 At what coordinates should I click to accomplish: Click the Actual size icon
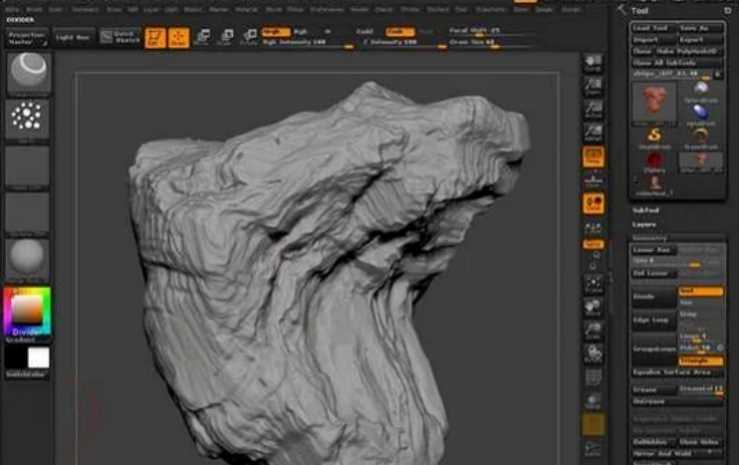coord(593,109)
